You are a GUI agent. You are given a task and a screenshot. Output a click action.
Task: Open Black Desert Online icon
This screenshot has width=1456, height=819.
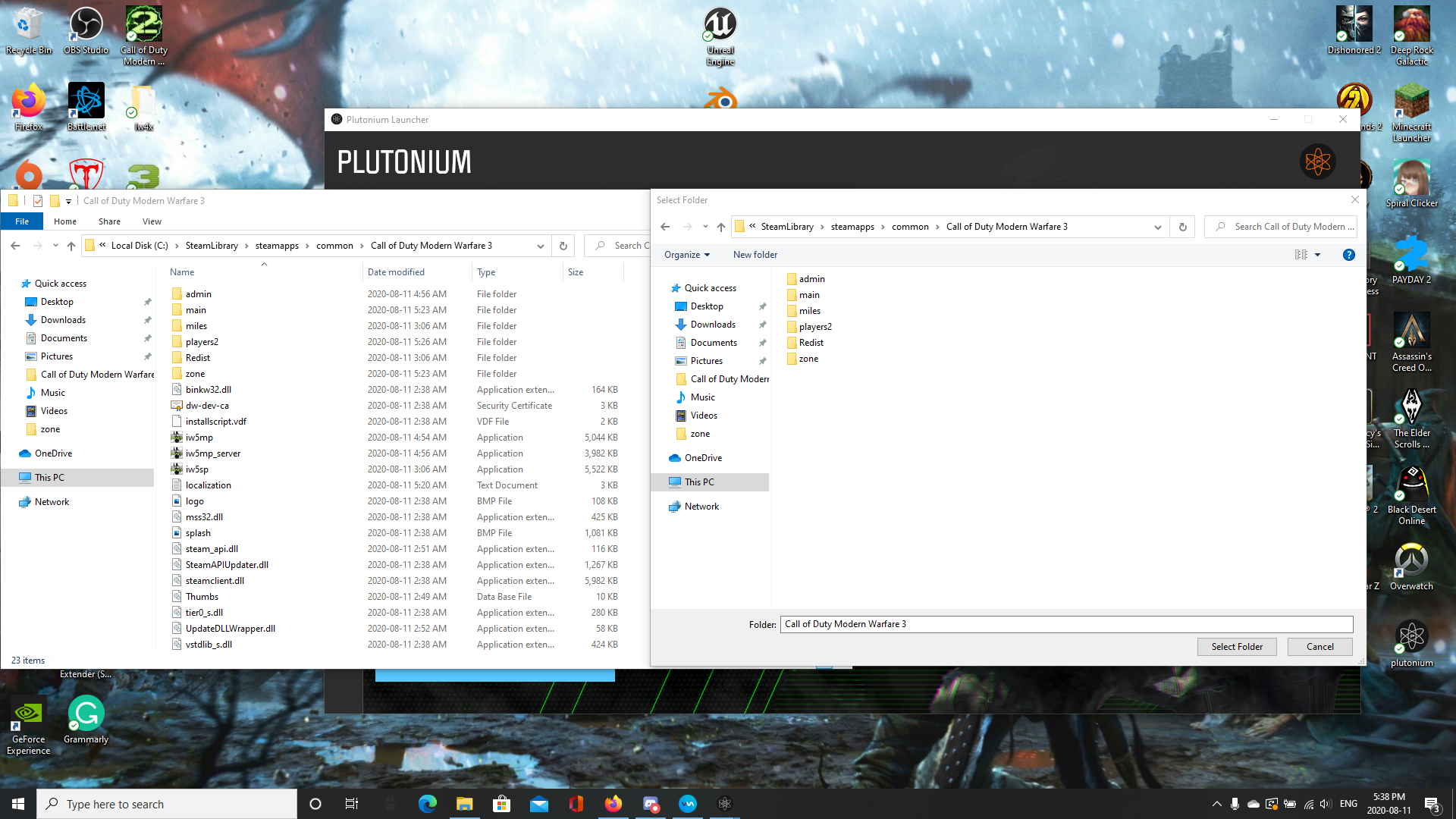click(1411, 495)
